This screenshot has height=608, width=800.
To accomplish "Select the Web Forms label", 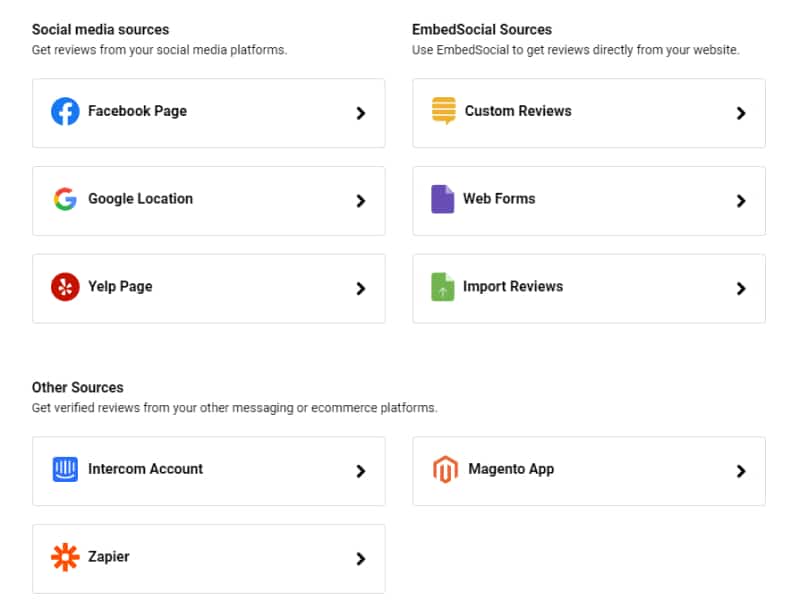I will [x=499, y=199].
